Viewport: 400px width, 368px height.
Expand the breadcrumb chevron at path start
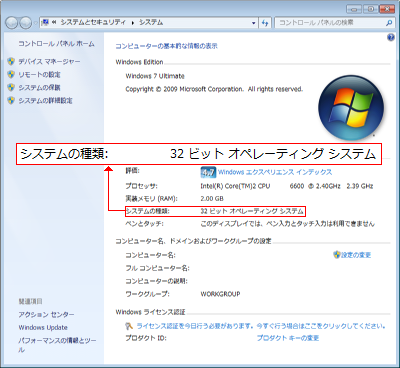[54, 23]
